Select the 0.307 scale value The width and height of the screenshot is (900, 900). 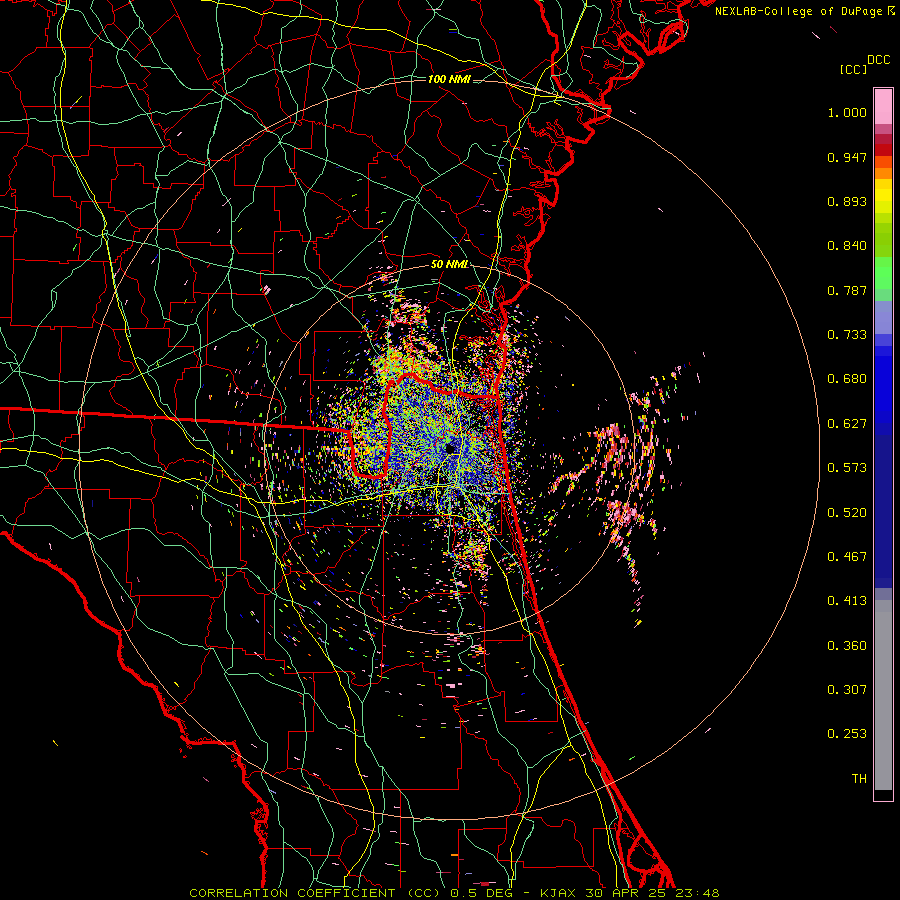pyautogui.click(x=847, y=690)
